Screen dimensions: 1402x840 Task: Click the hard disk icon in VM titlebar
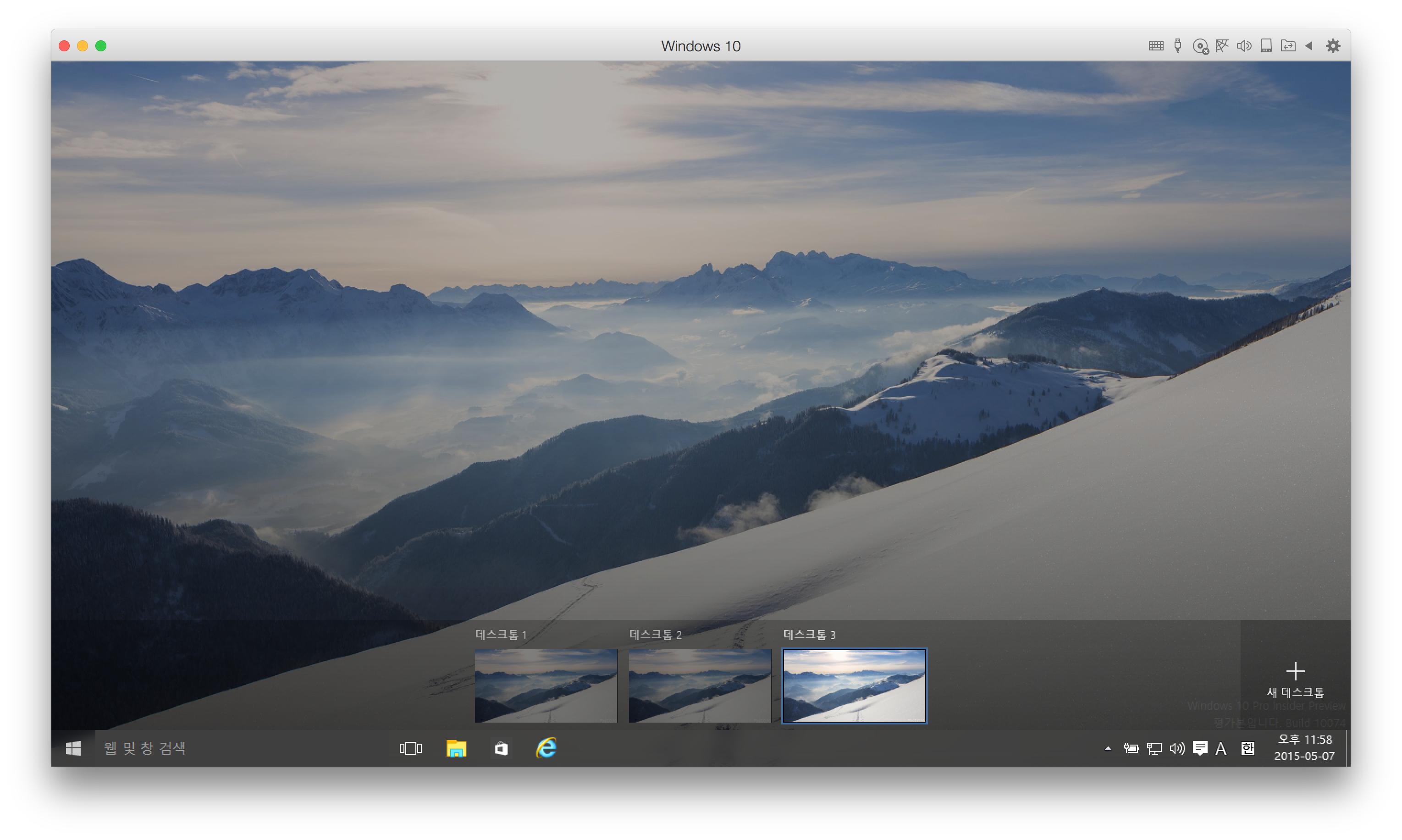1266,46
